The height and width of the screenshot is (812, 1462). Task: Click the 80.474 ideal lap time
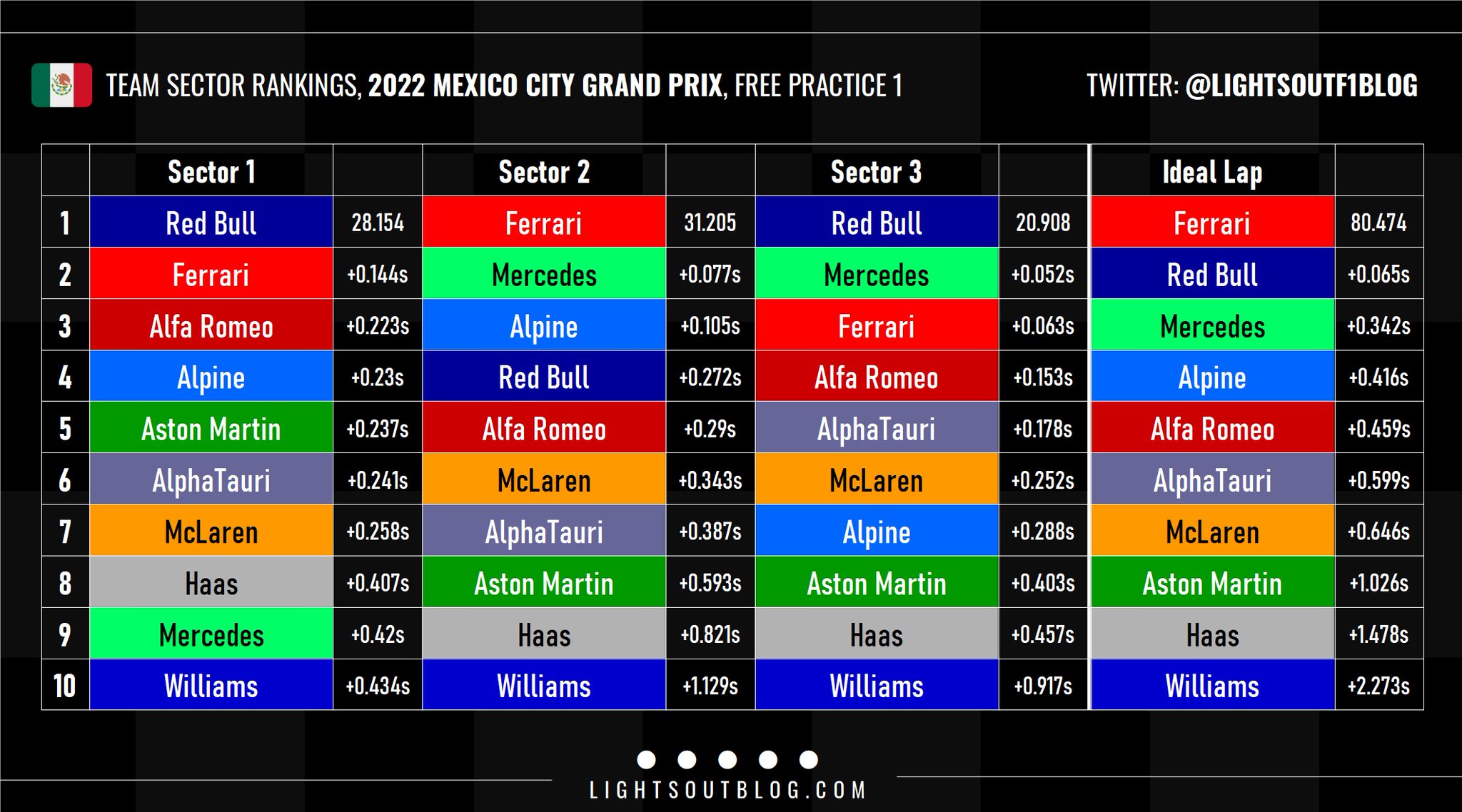click(x=1378, y=223)
